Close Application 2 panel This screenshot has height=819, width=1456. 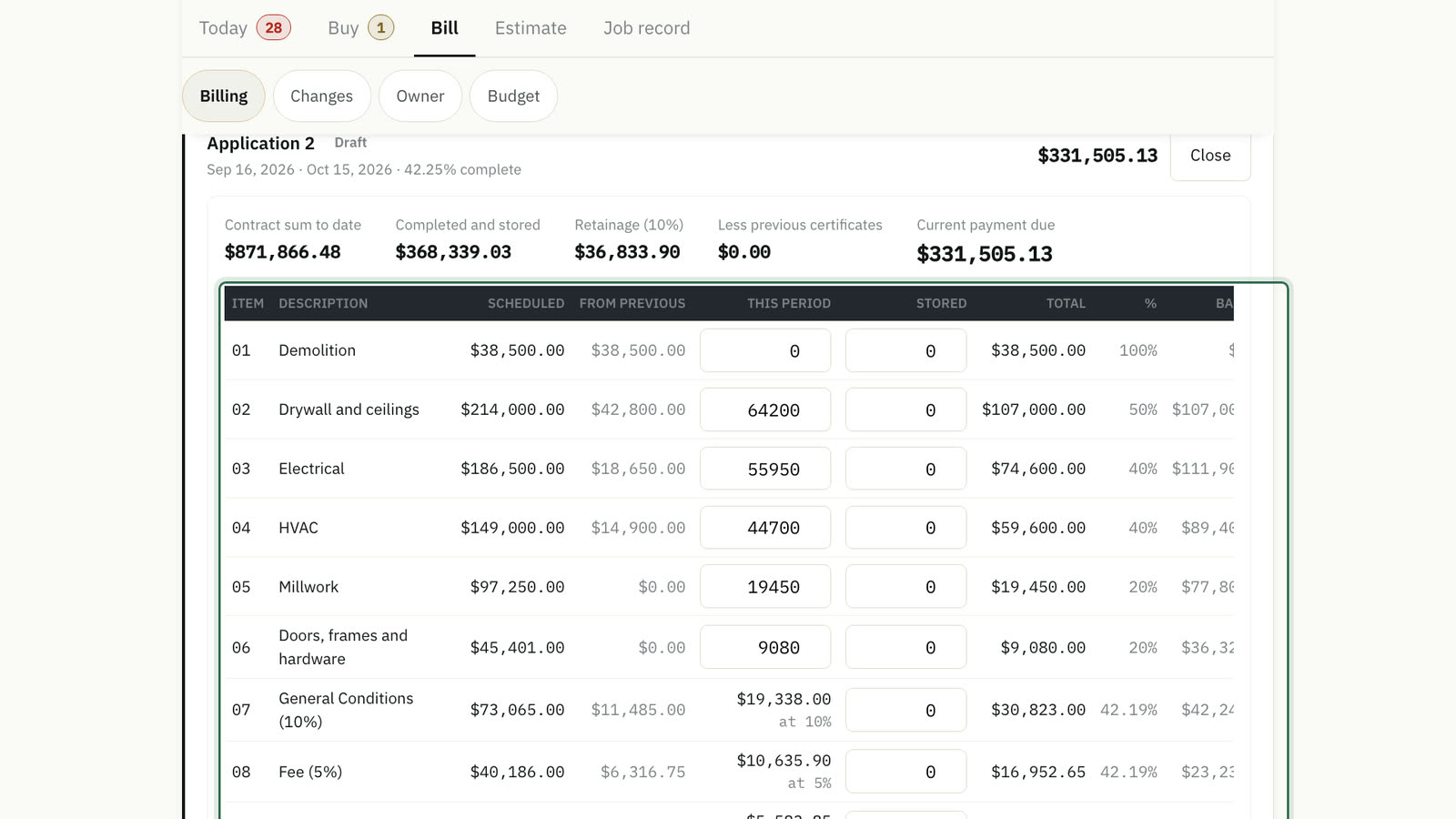point(1210,156)
